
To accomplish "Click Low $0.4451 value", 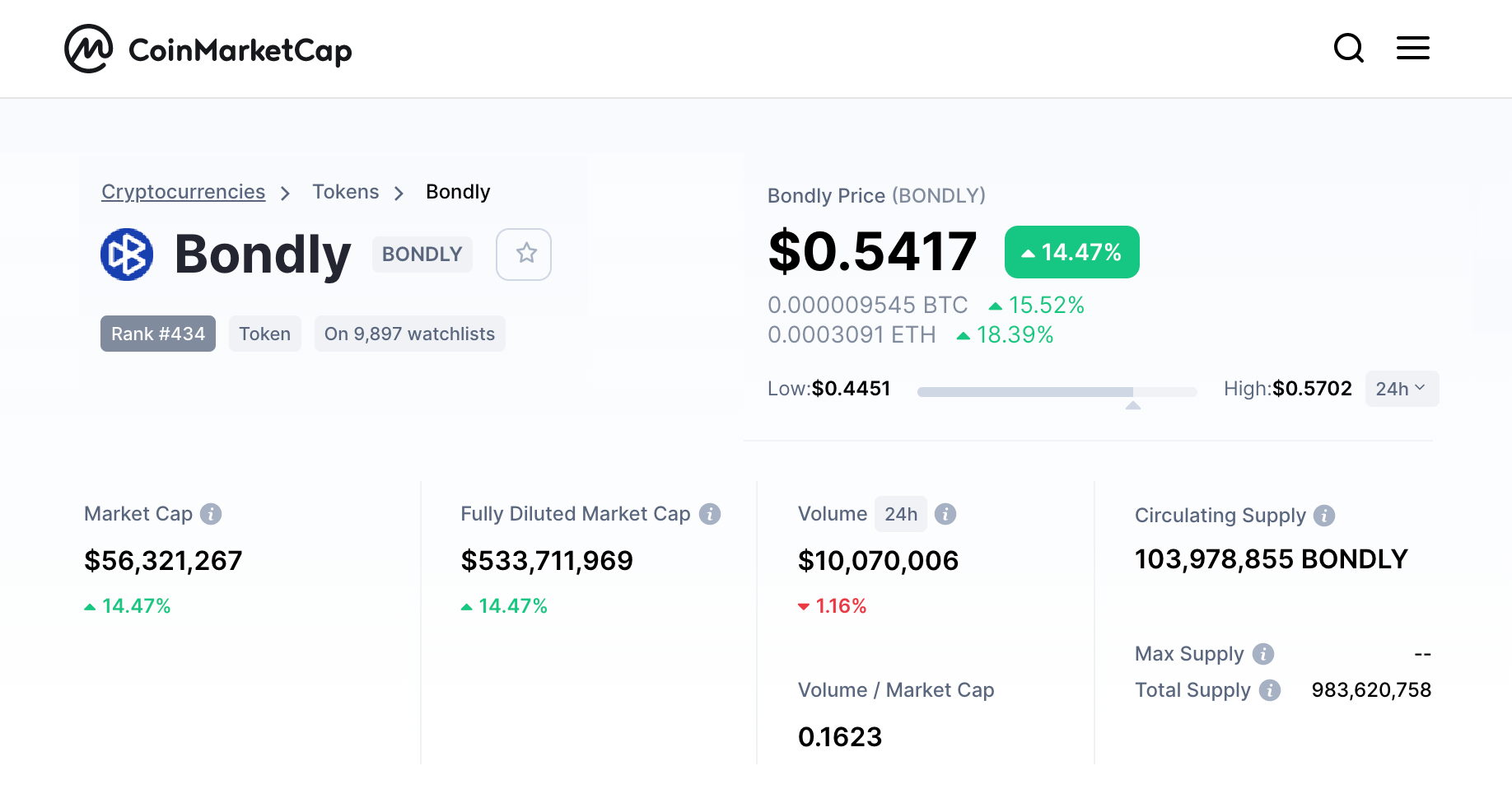I will [x=852, y=389].
